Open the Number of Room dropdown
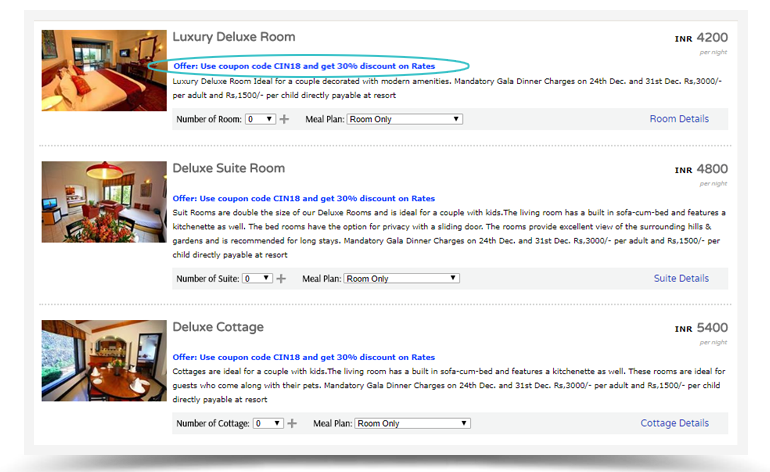Screen dimensions: 770x472 point(260,119)
